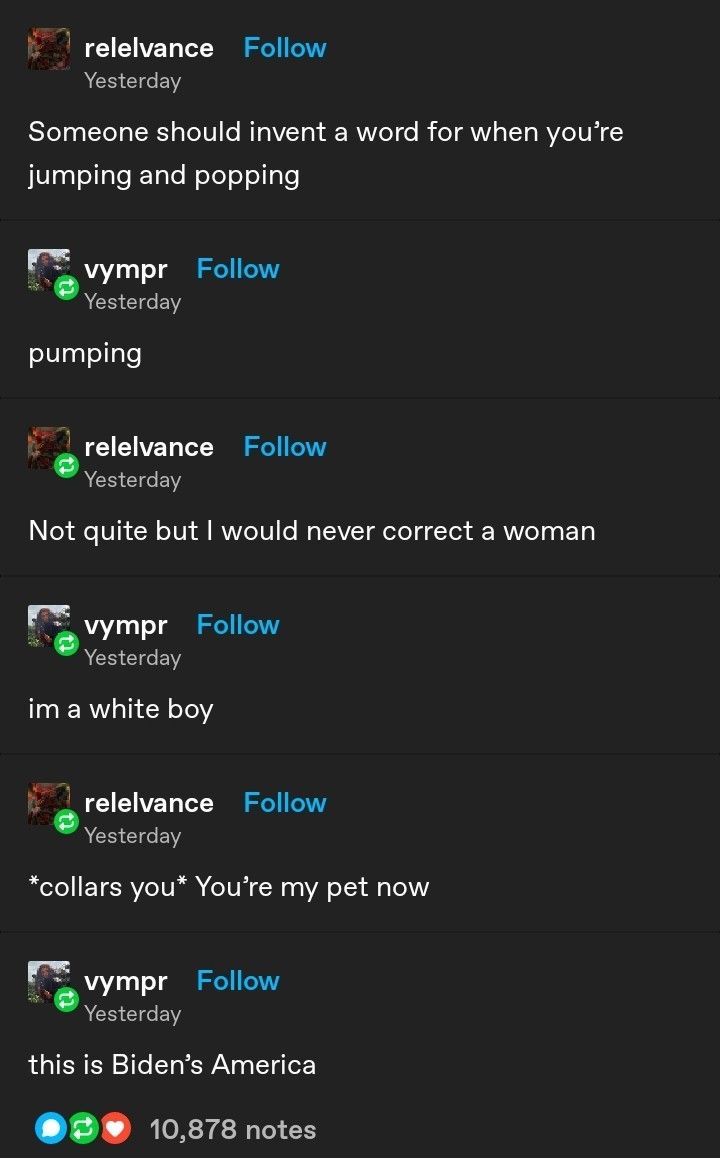Click the 'Yesterday' timestamp on the first post

(x=132, y=80)
